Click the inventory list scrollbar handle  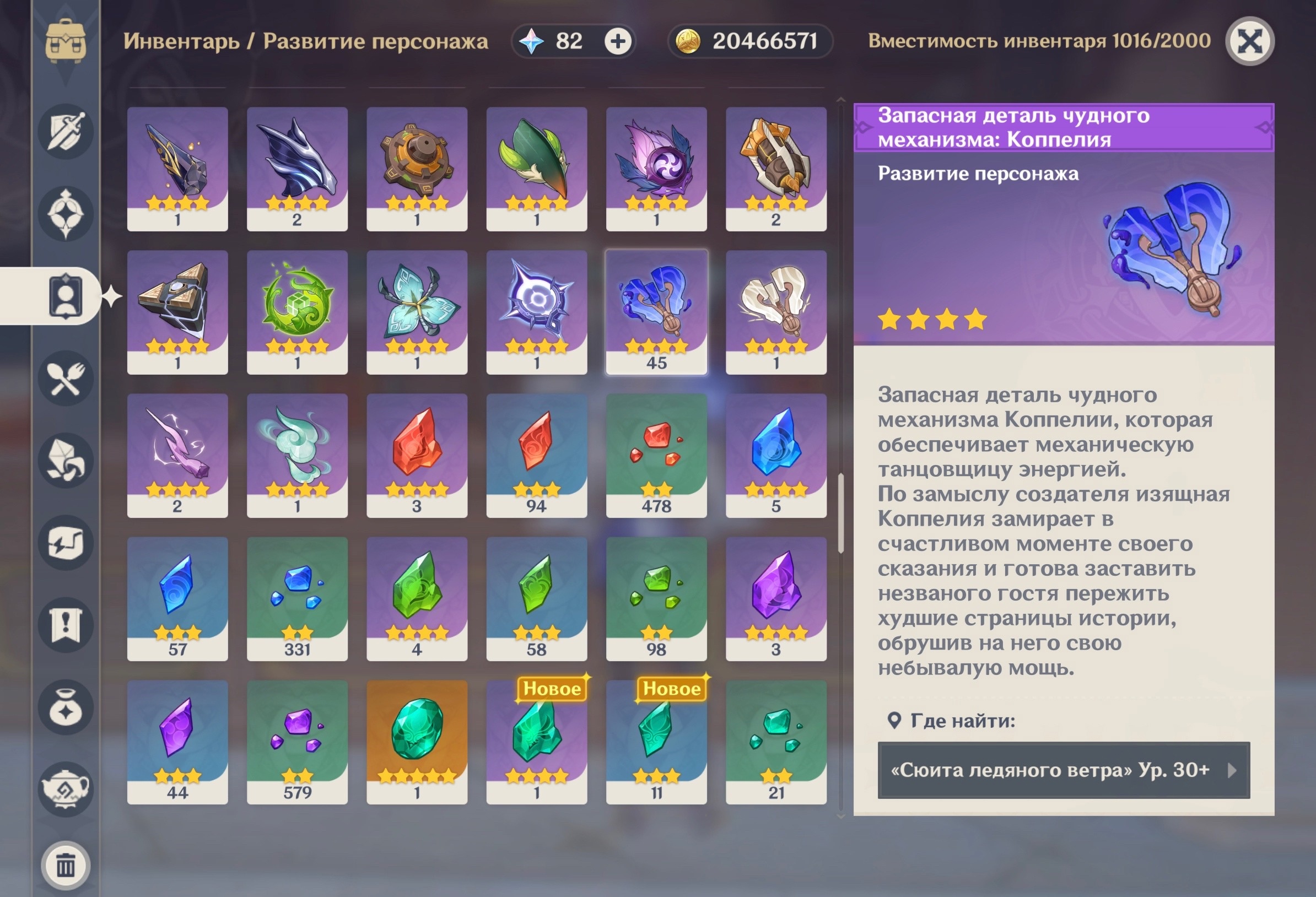click(841, 513)
